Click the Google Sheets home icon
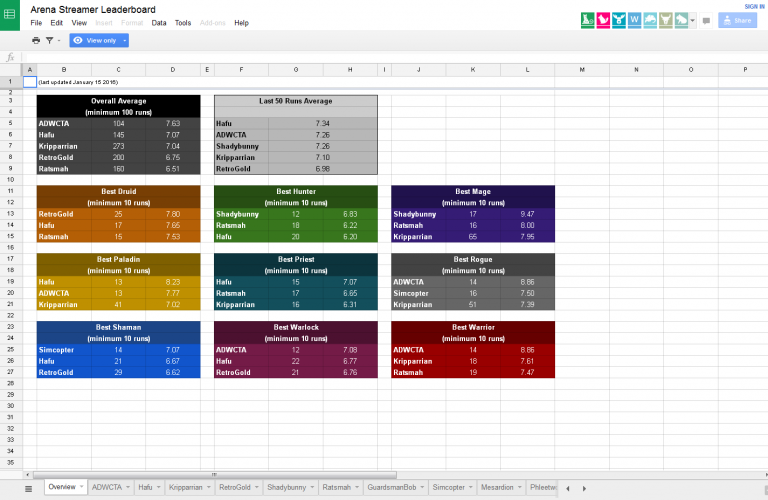768x500 pixels. tap(11, 14)
